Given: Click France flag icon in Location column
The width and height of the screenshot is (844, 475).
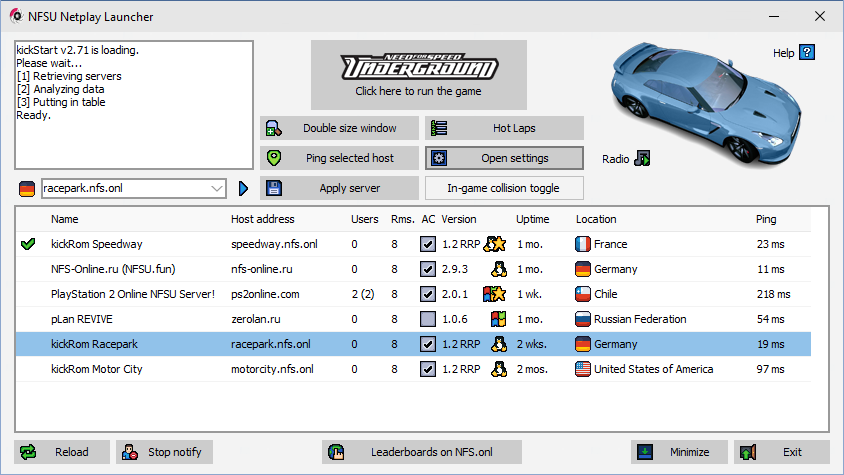Looking at the screenshot, I should click(x=582, y=244).
